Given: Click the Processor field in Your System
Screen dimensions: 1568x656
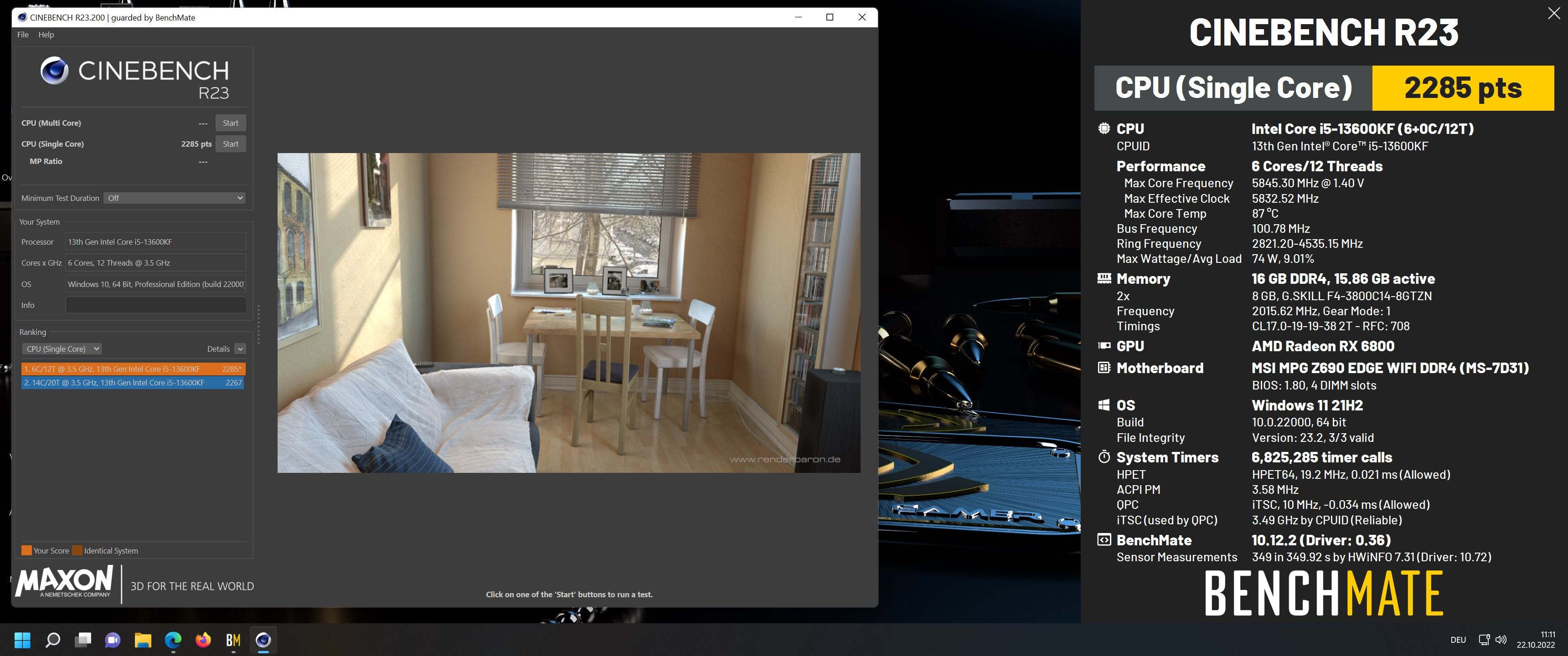Looking at the screenshot, I should click(x=155, y=242).
